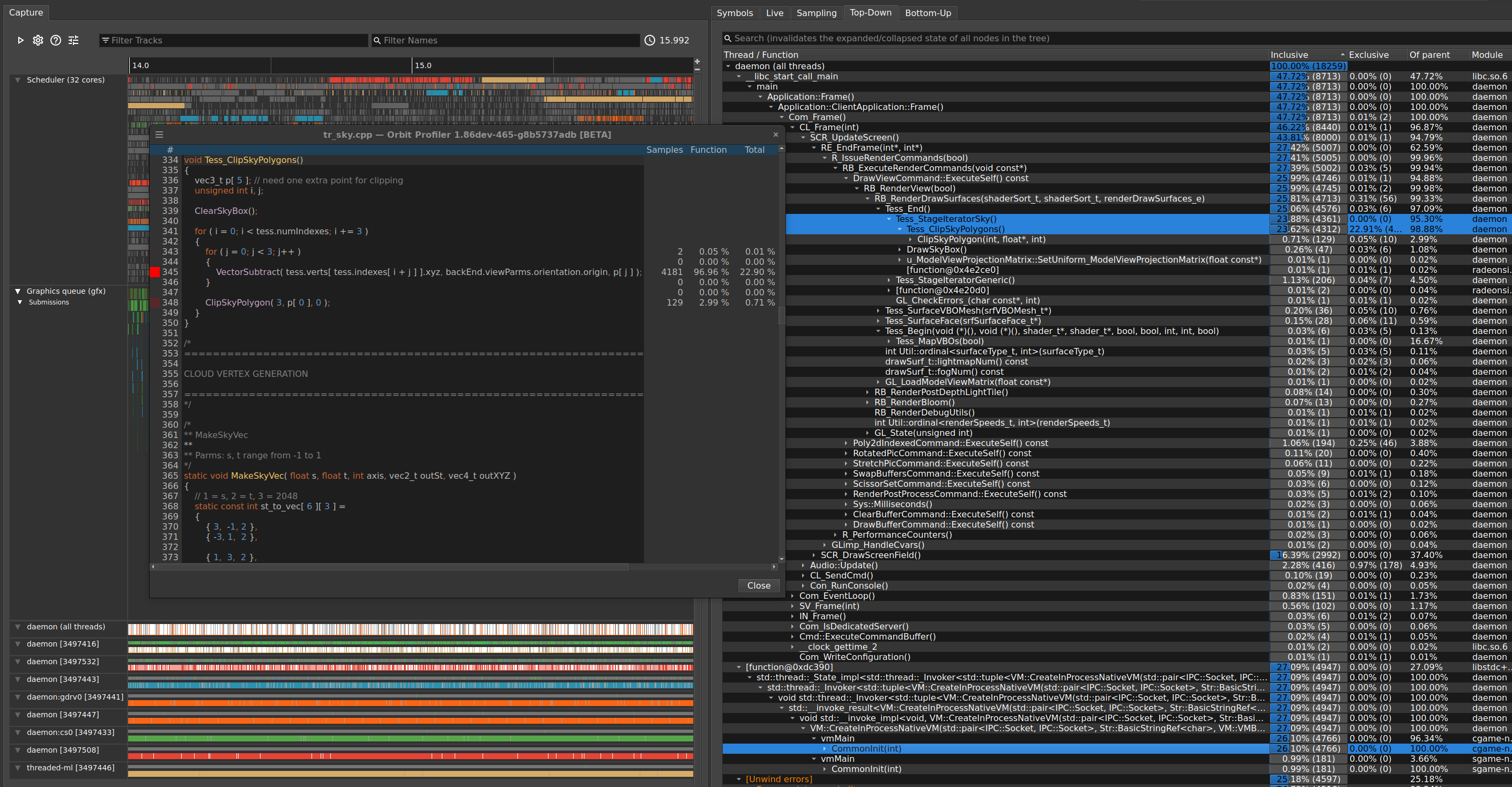Switch to the Bottom-Up tab
Viewport: 1512px width, 787px height.
coord(928,12)
